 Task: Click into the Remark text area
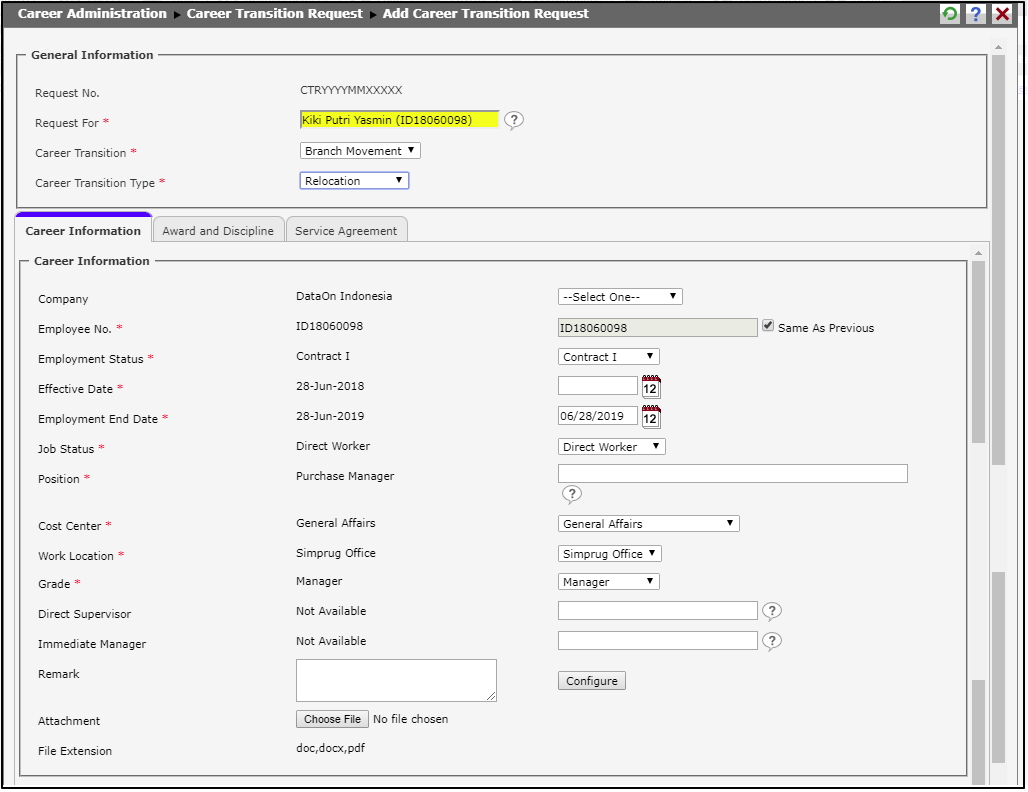(396, 680)
